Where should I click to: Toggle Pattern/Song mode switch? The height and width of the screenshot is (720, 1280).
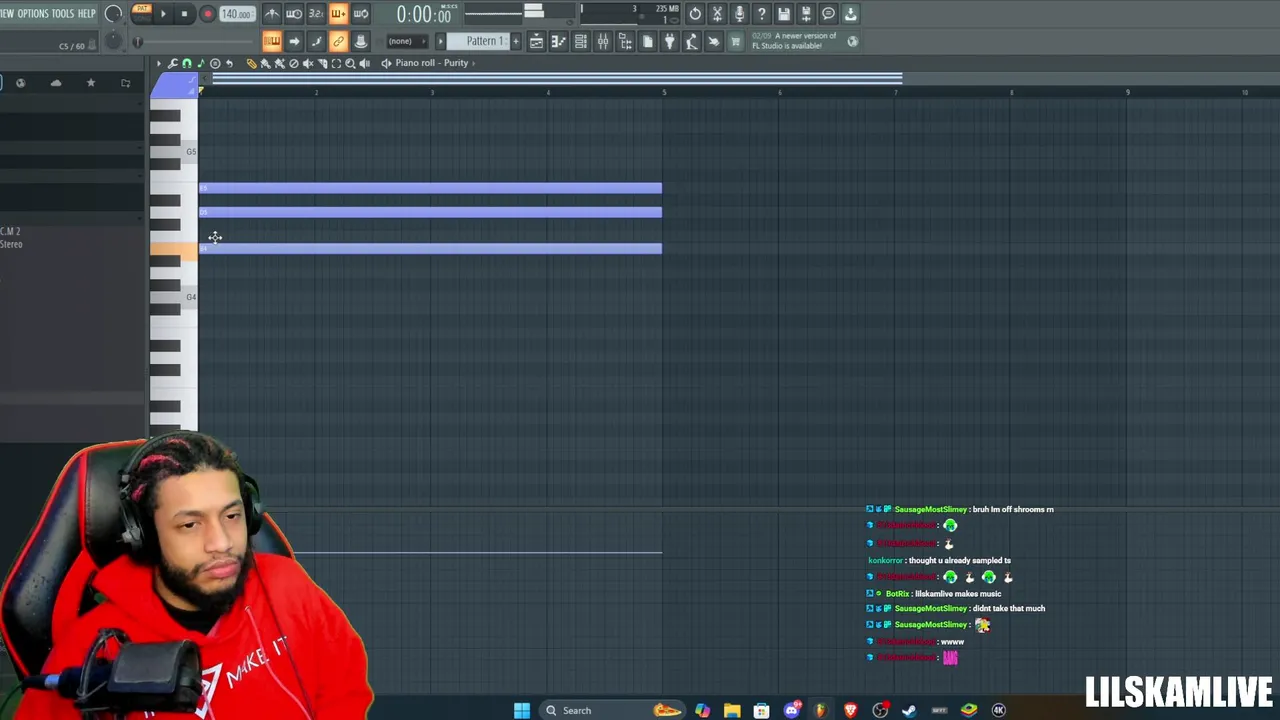pyautogui.click(x=141, y=14)
